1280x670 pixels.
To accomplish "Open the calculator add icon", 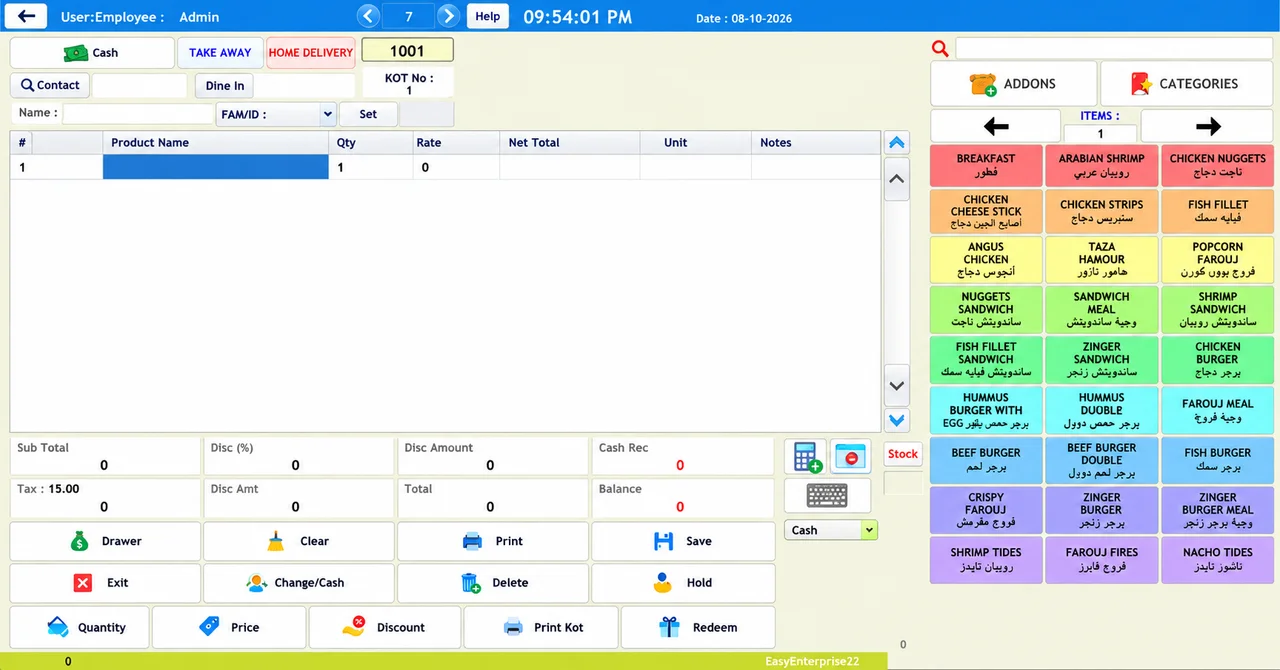I will pyautogui.click(x=806, y=457).
